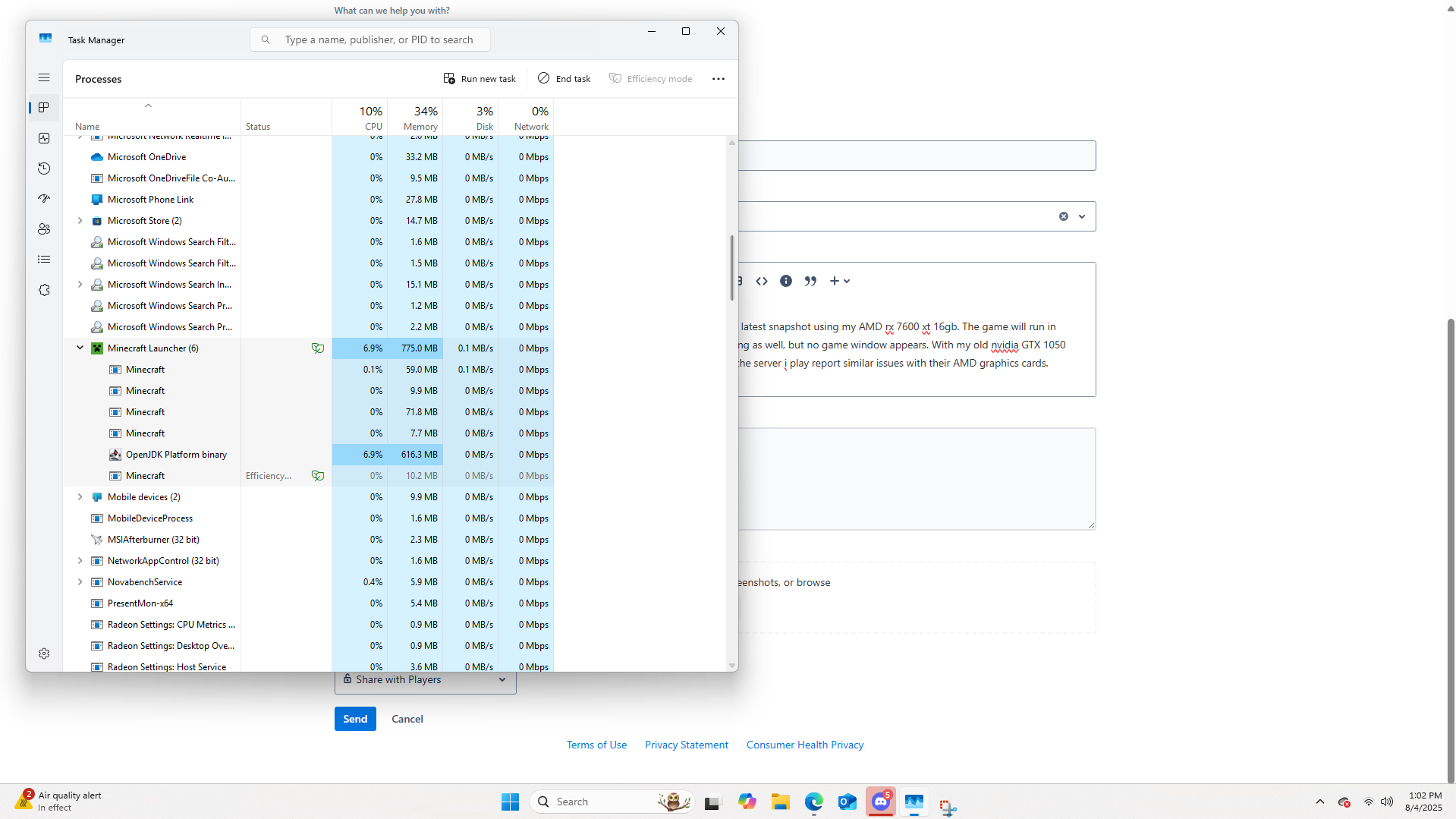Open Task View from the taskbar
Image resolution: width=1456 pixels, height=819 pixels.
point(712,802)
